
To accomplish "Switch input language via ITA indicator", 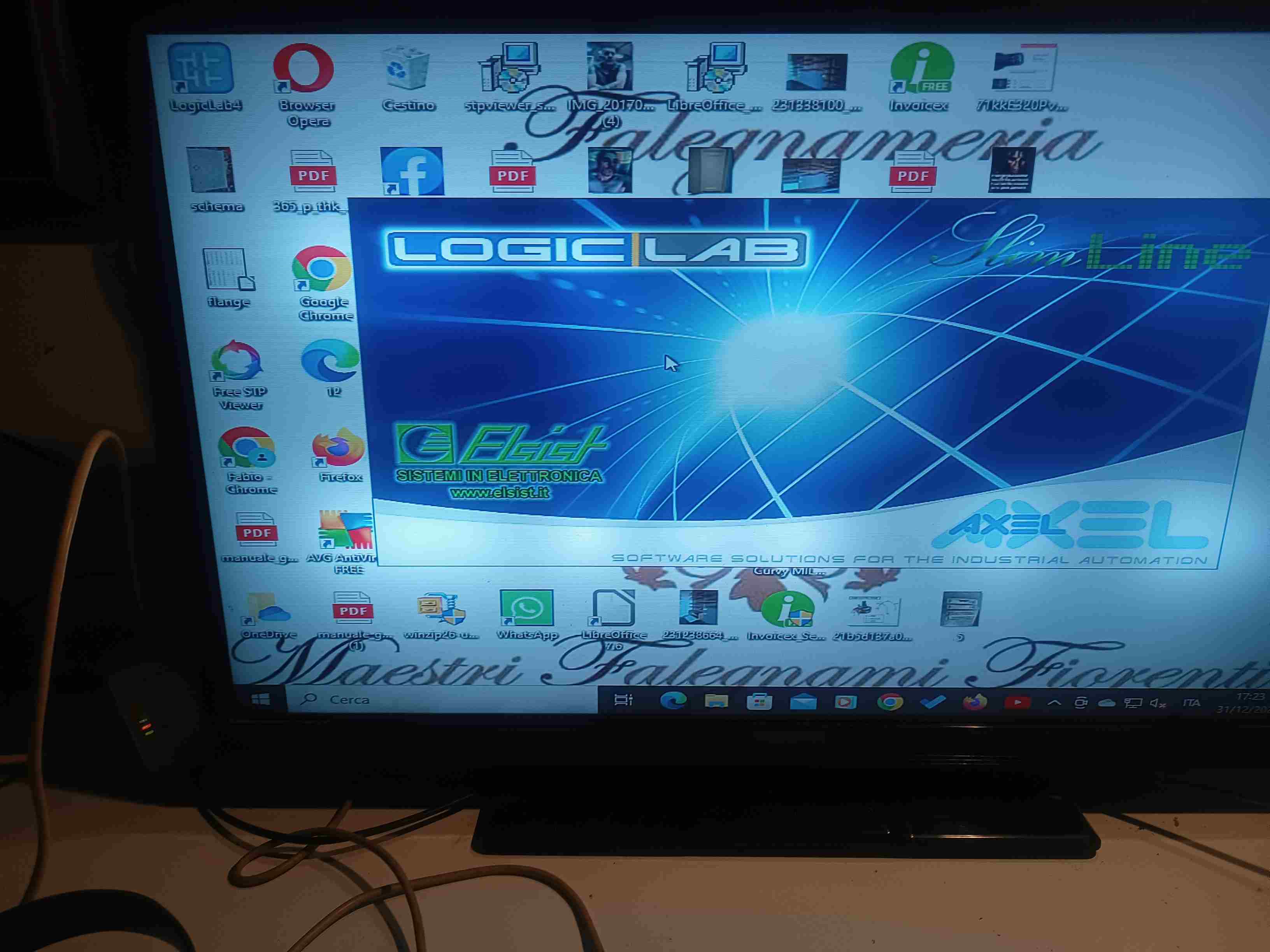I will [1192, 703].
